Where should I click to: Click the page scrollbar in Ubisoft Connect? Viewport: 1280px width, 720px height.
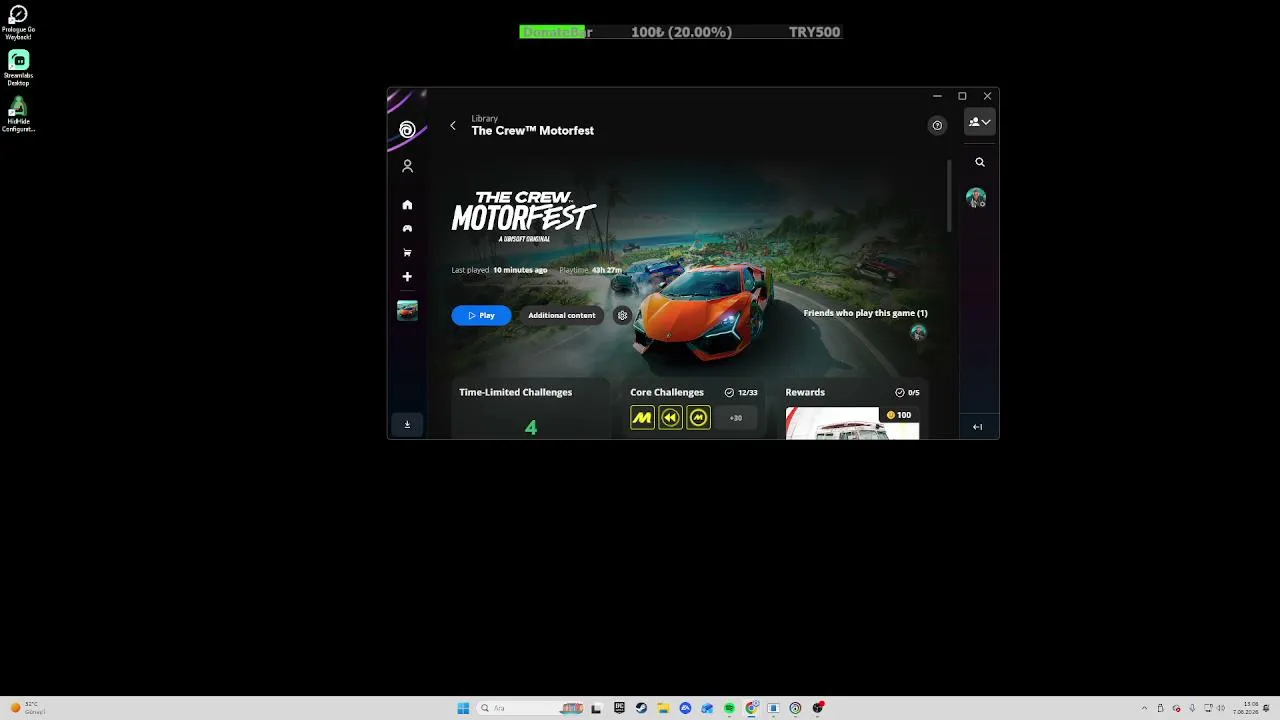(949, 198)
